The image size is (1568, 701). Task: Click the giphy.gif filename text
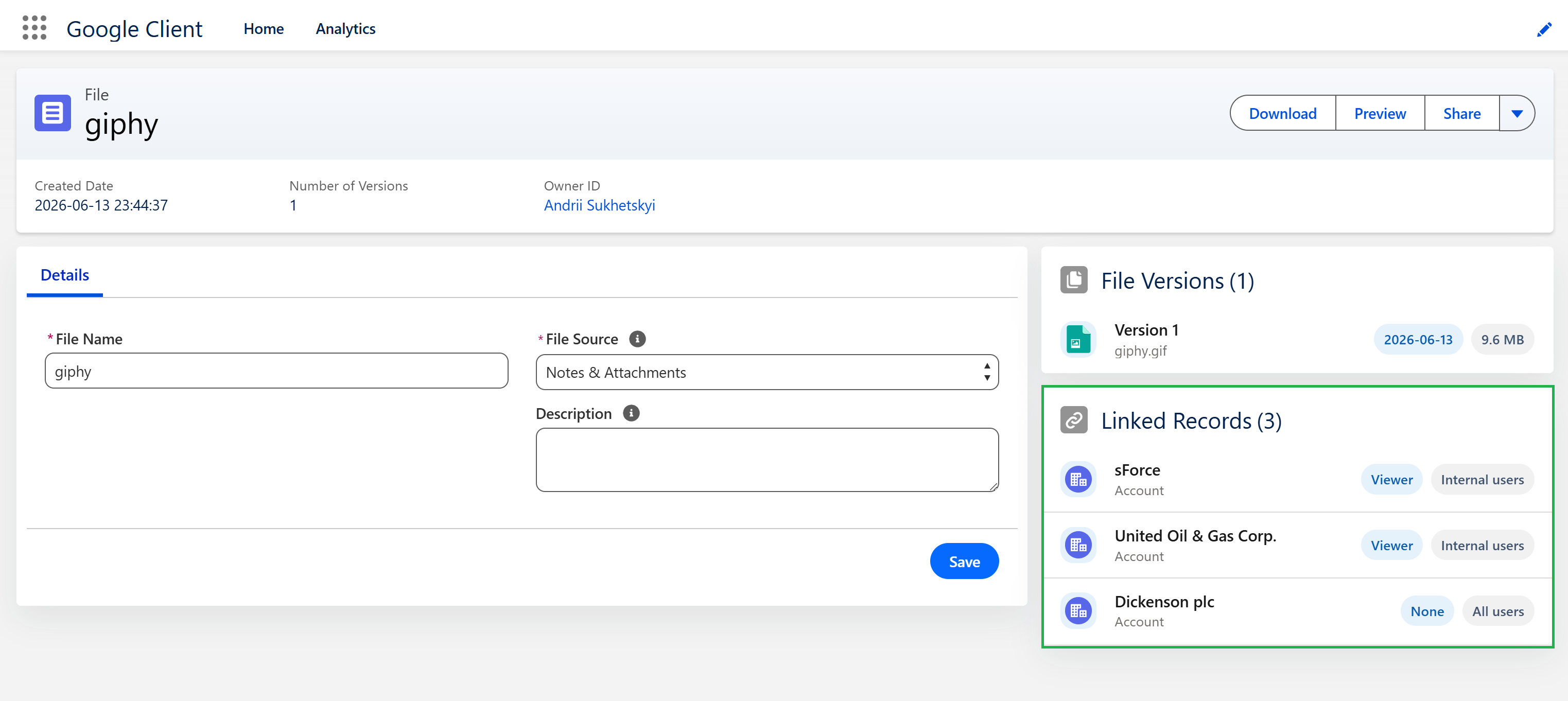tap(1140, 350)
